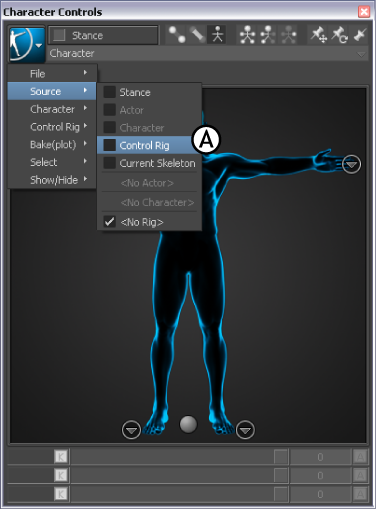Select the IK handles (connected spheres) icon
The height and width of the screenshot is (509, 376).
click(x=177, y=35)
